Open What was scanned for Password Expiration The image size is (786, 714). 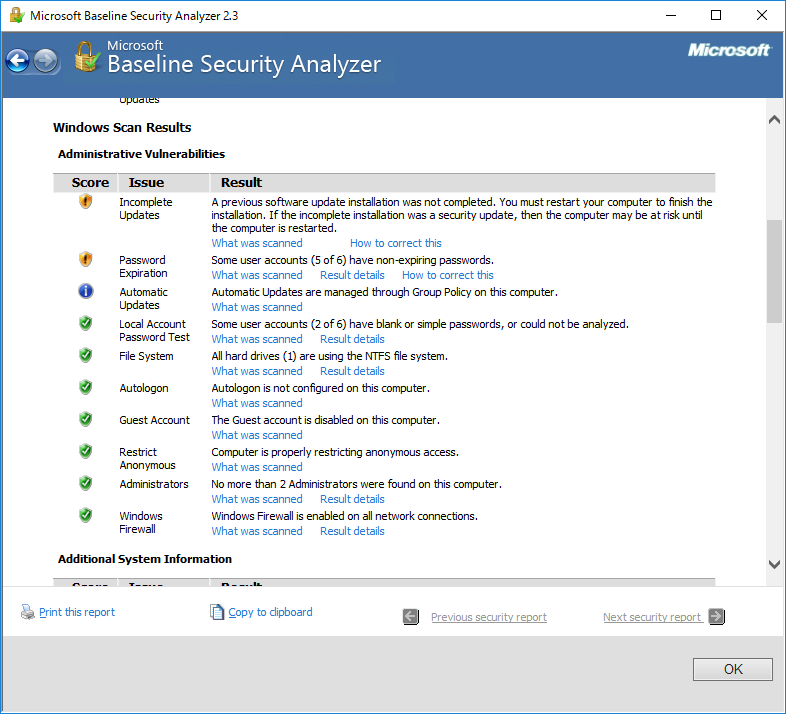tap(257, 275)
